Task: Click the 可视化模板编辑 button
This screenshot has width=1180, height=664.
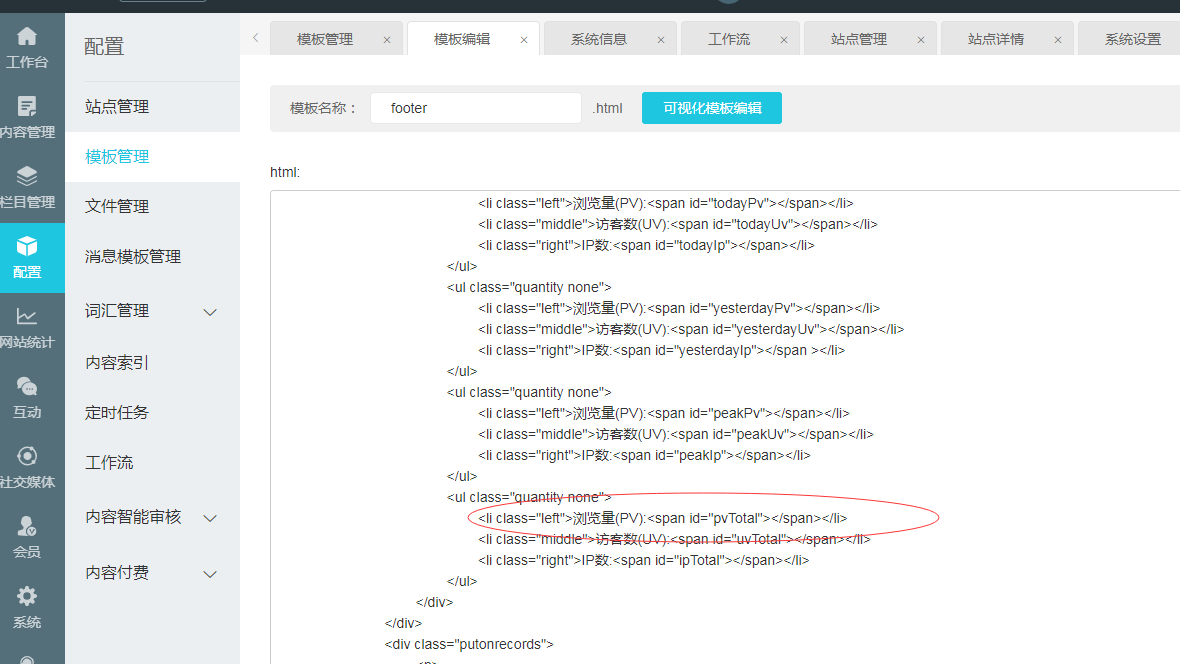Action: click(712, 108)
